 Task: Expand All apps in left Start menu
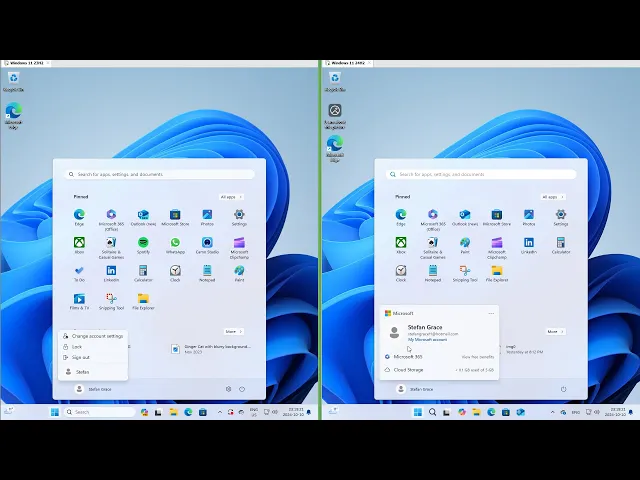[231, 197]
